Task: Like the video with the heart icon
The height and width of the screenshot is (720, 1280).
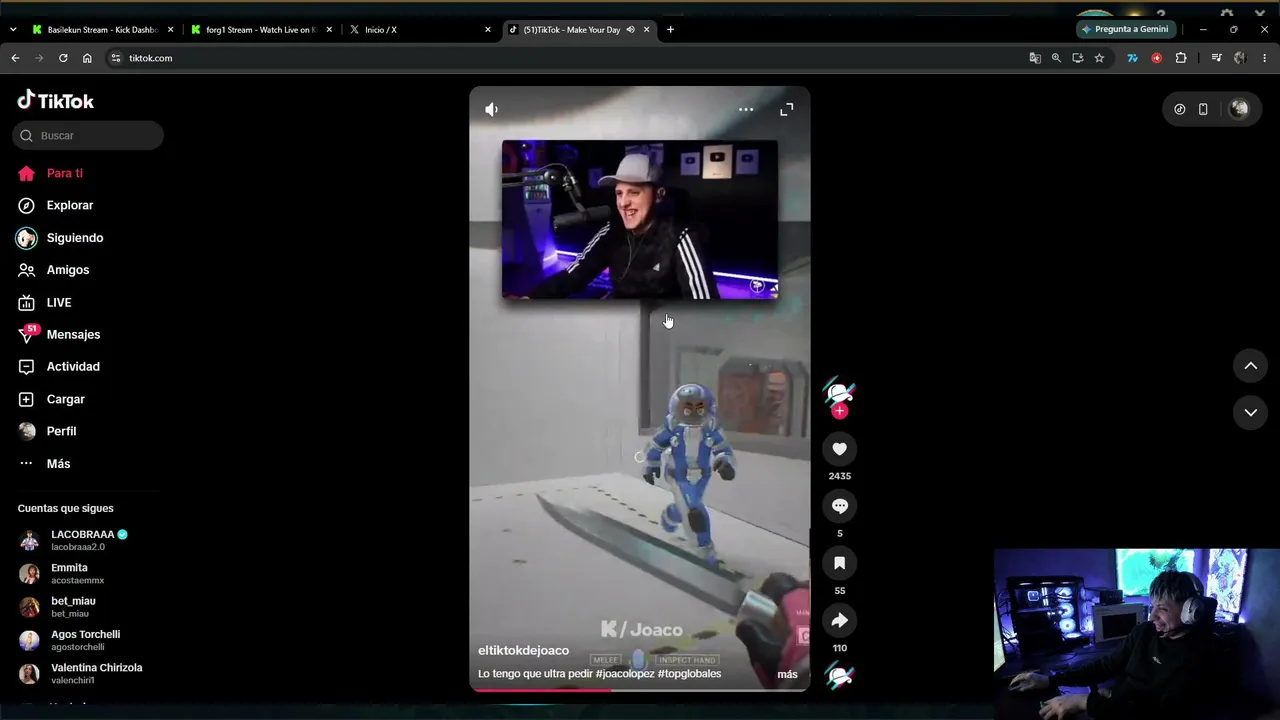Action: tap(840, 449)
